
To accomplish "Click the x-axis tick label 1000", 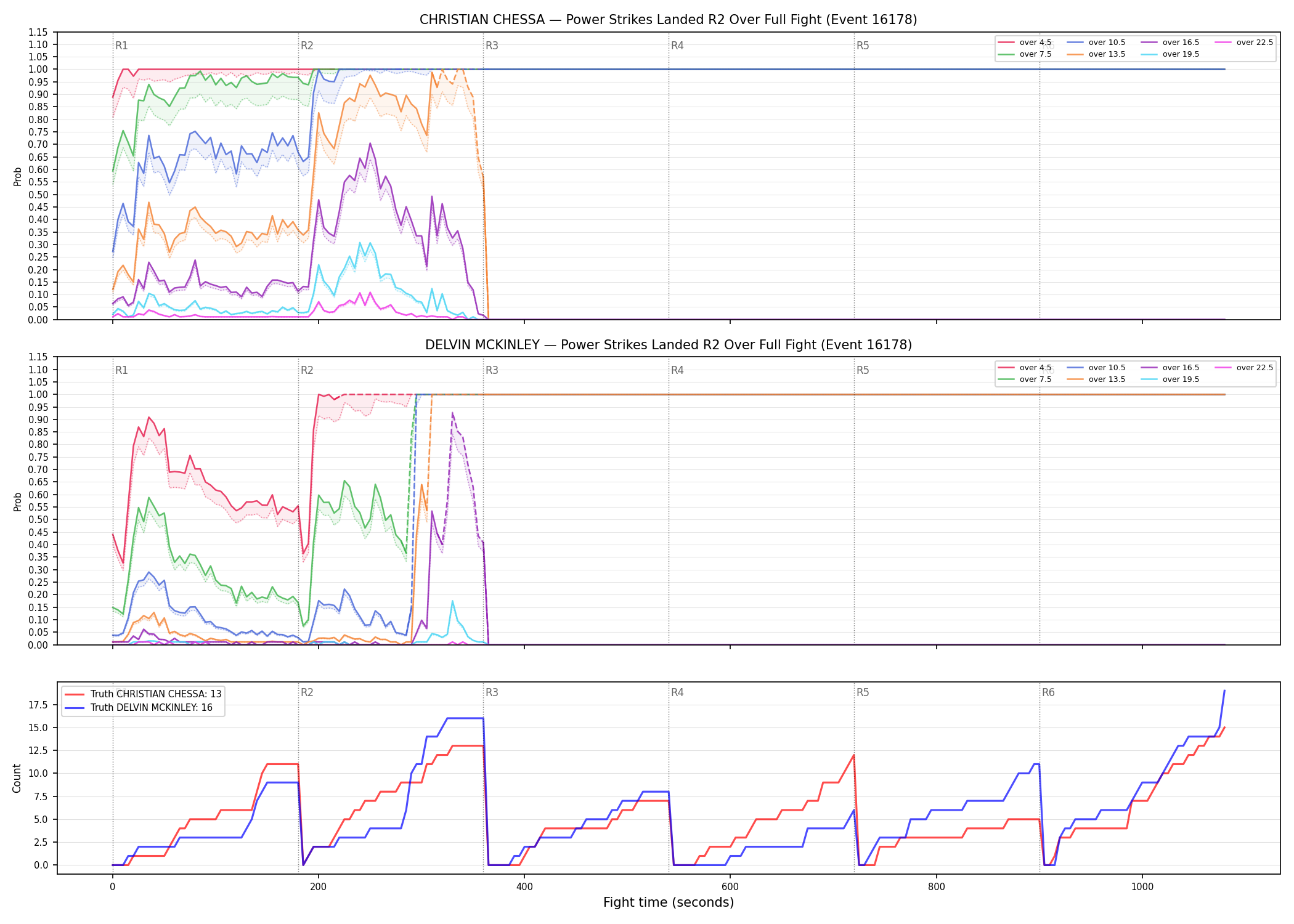I will pos(1142,887).
